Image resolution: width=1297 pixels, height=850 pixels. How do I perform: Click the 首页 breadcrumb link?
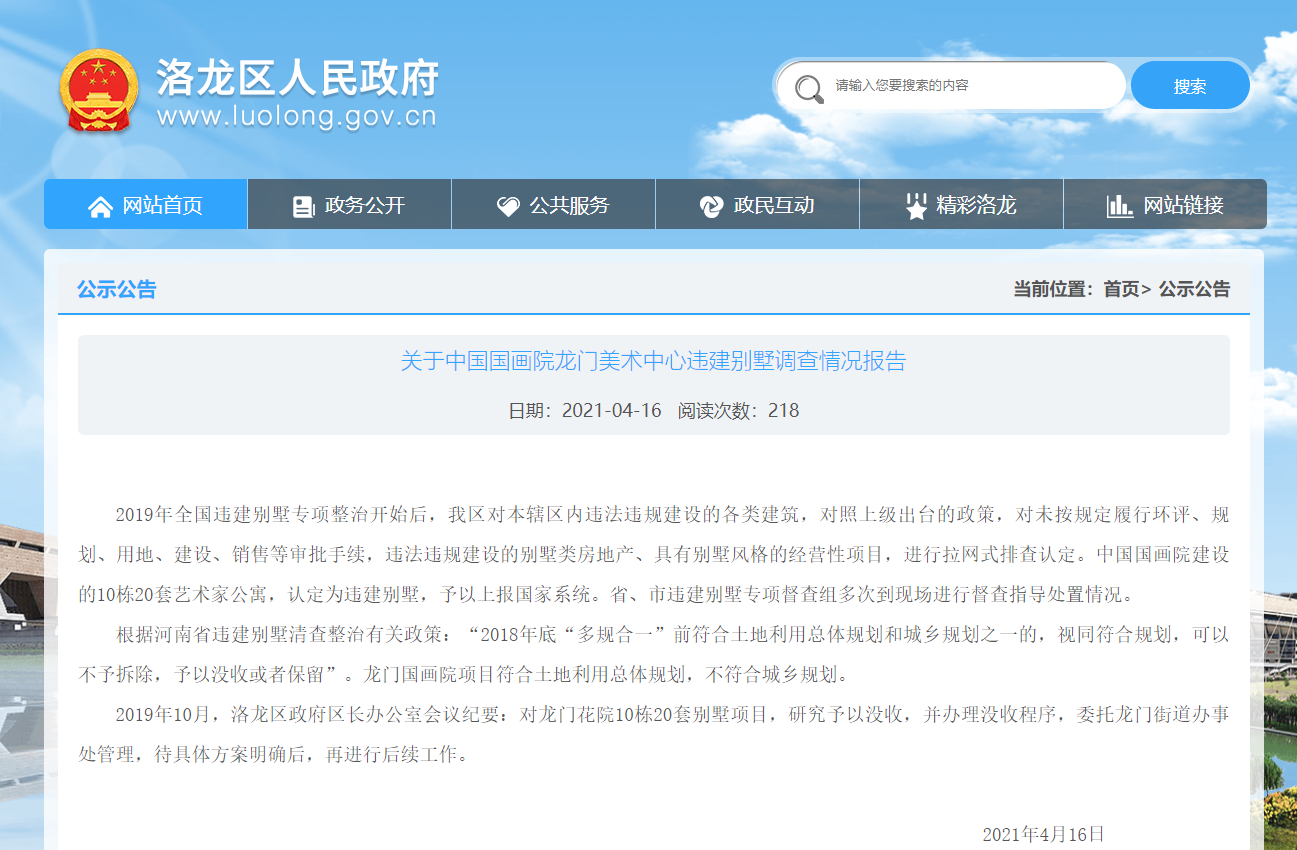pyautogui.click(x=1121, y=289)
